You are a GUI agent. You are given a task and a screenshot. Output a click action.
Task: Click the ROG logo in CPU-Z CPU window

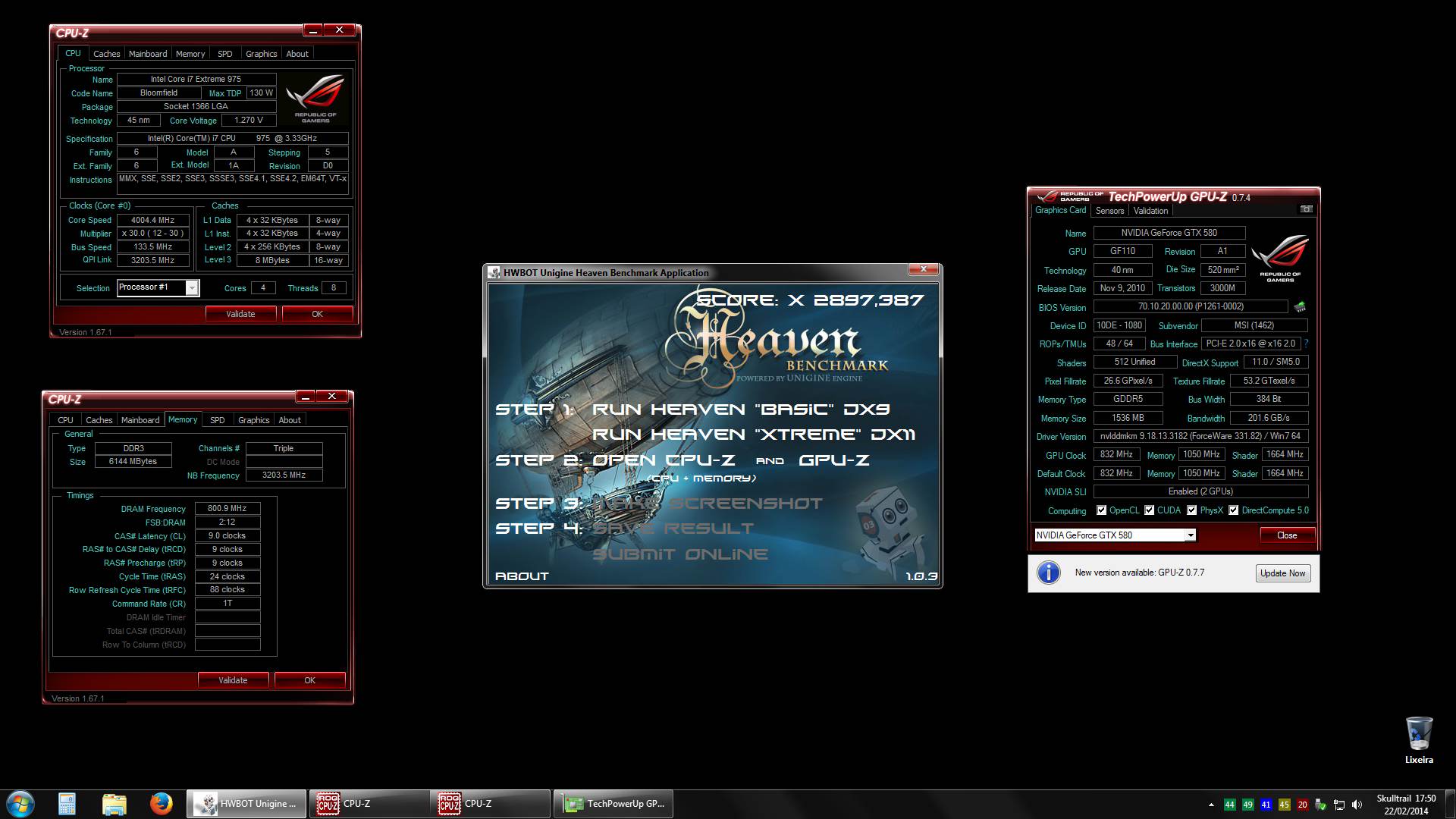click(315, 98)
